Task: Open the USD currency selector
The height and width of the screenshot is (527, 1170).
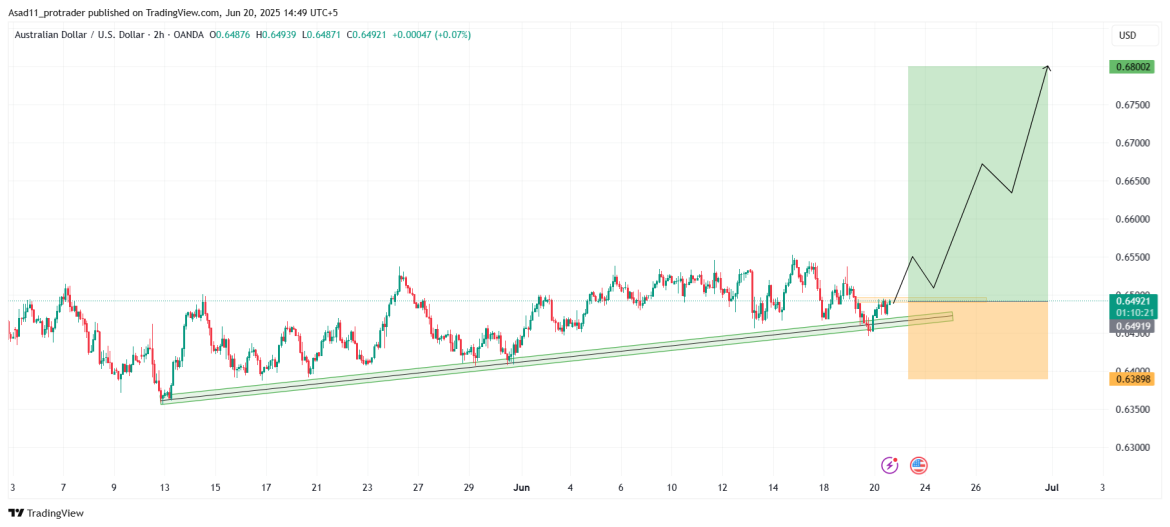Action: (1127, 35)
